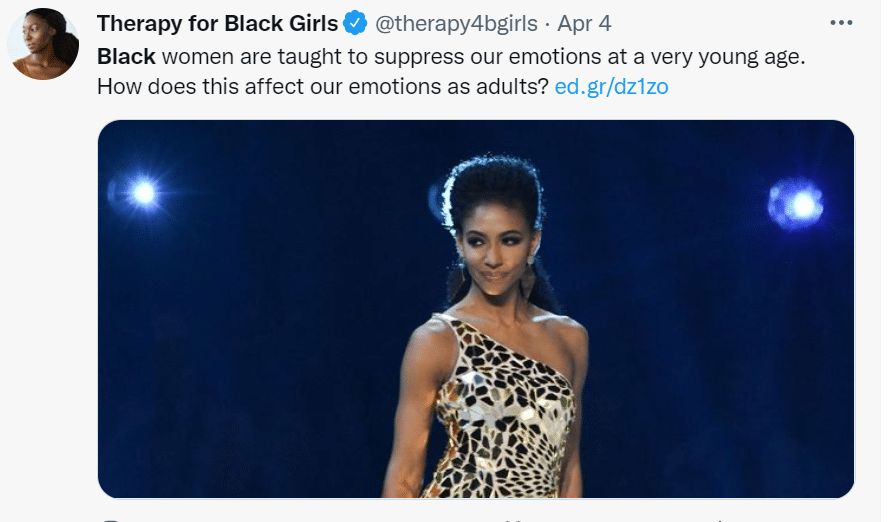
Task: Click the left stage light in the photo
Action: [143, 193]
